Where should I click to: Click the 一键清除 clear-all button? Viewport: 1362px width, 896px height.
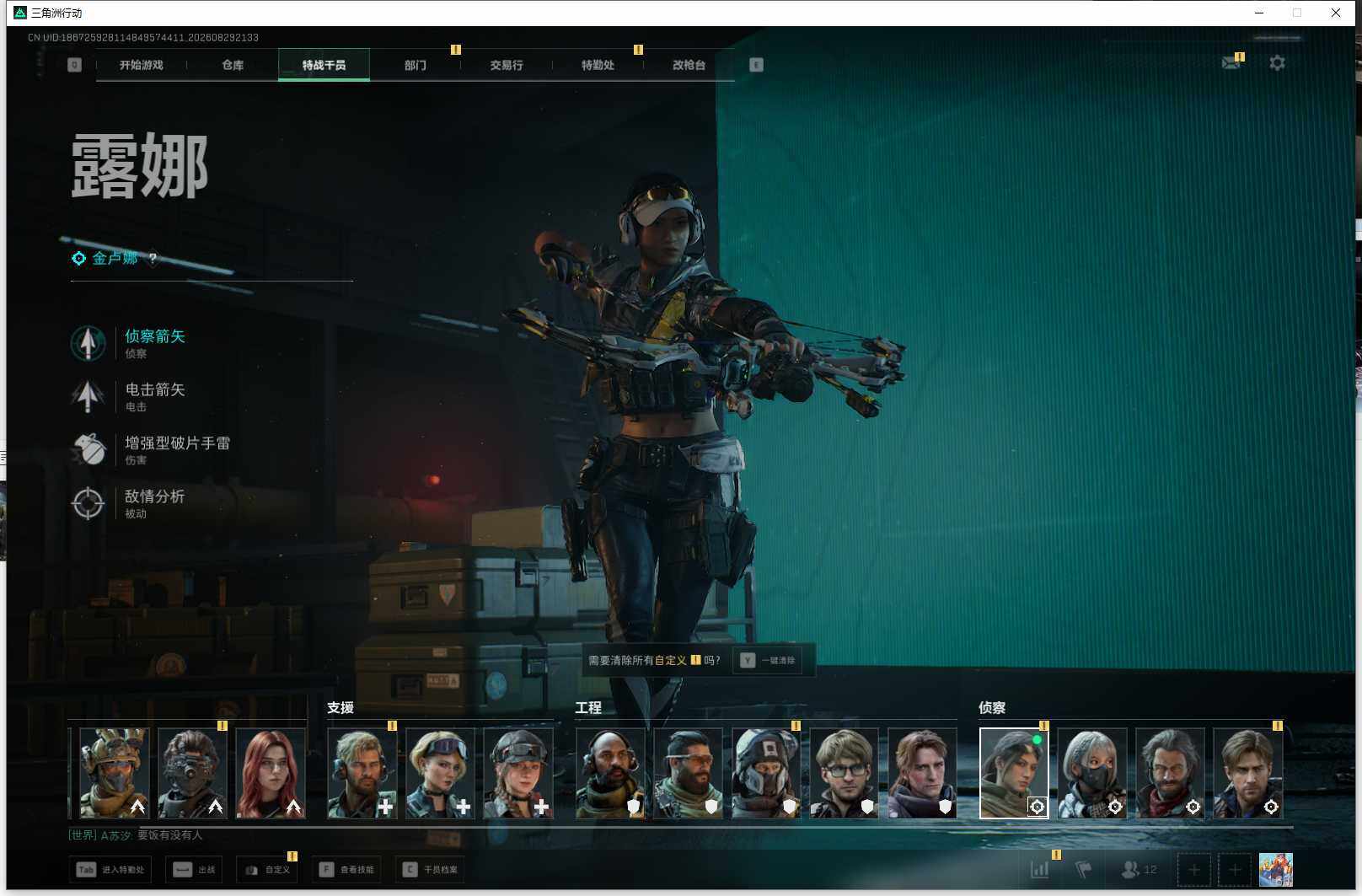click(x=768, y=660)
